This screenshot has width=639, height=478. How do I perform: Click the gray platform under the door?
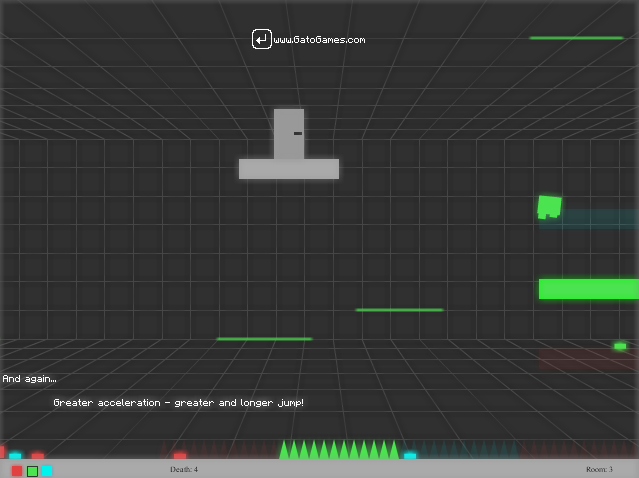click(289, 169)
